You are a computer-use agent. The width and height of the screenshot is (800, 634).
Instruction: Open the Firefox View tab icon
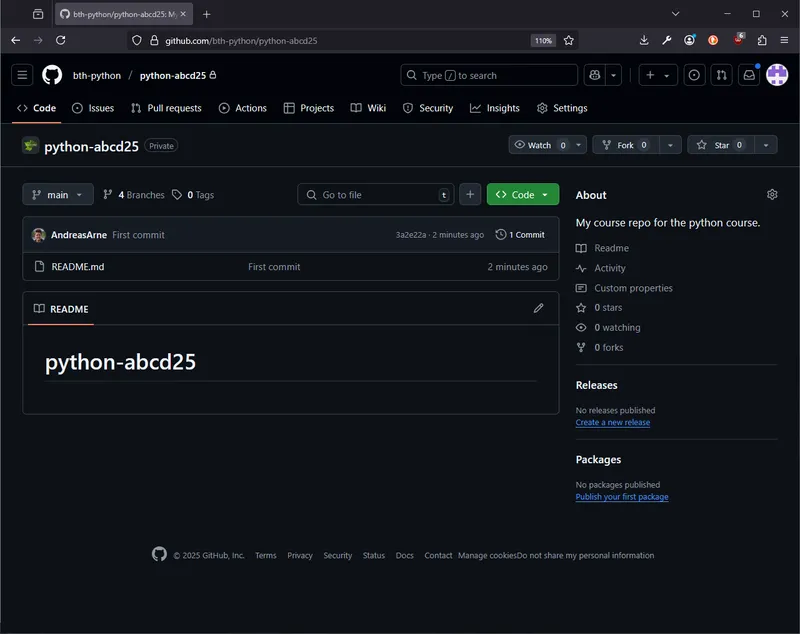[38, 14]
